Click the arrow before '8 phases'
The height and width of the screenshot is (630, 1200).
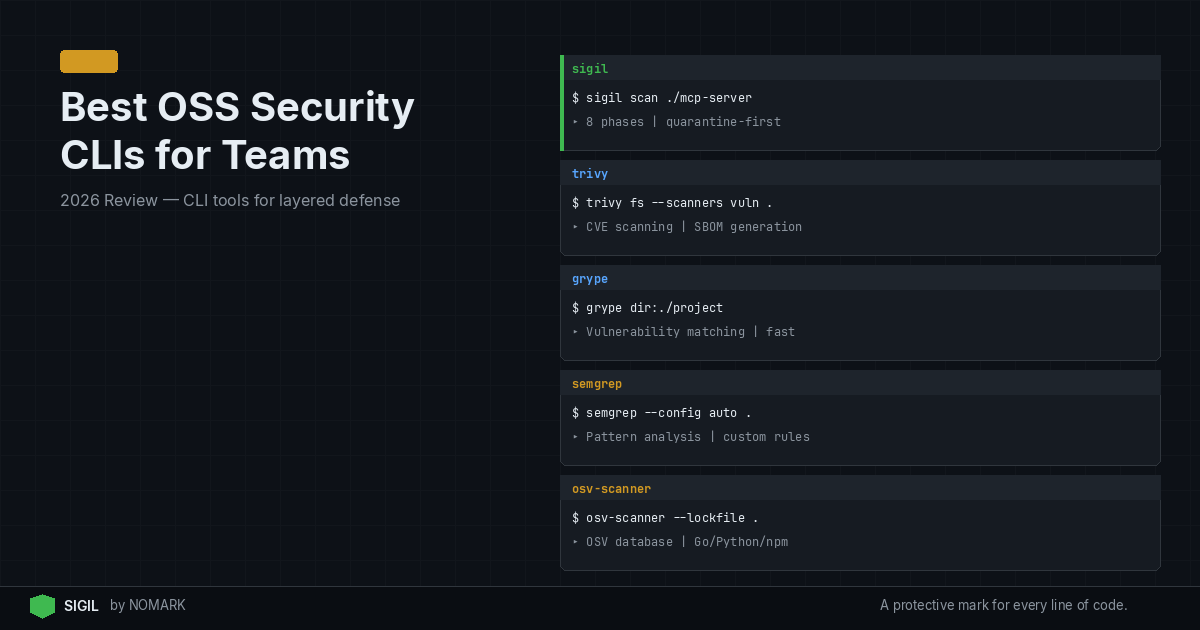[576, 122]
